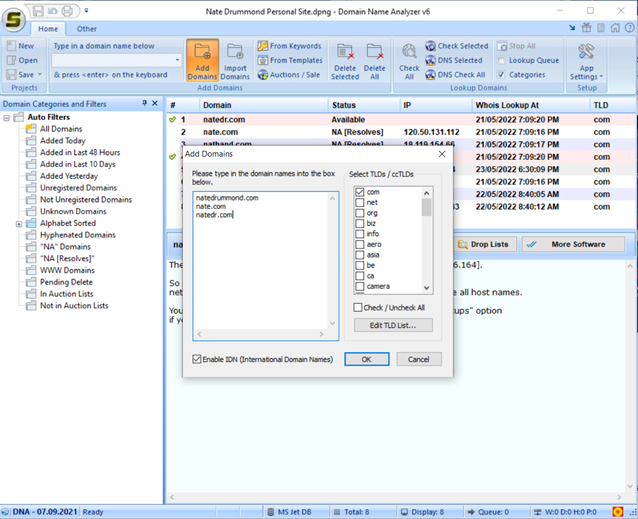Pin the Domain Categories panel
638x519 pixels.
(x=144, y=103)
